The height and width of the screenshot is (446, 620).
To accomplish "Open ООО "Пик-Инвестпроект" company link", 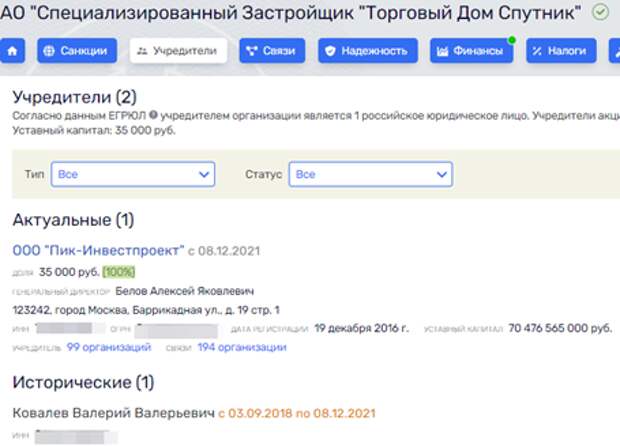I will [x=98, y=250].
